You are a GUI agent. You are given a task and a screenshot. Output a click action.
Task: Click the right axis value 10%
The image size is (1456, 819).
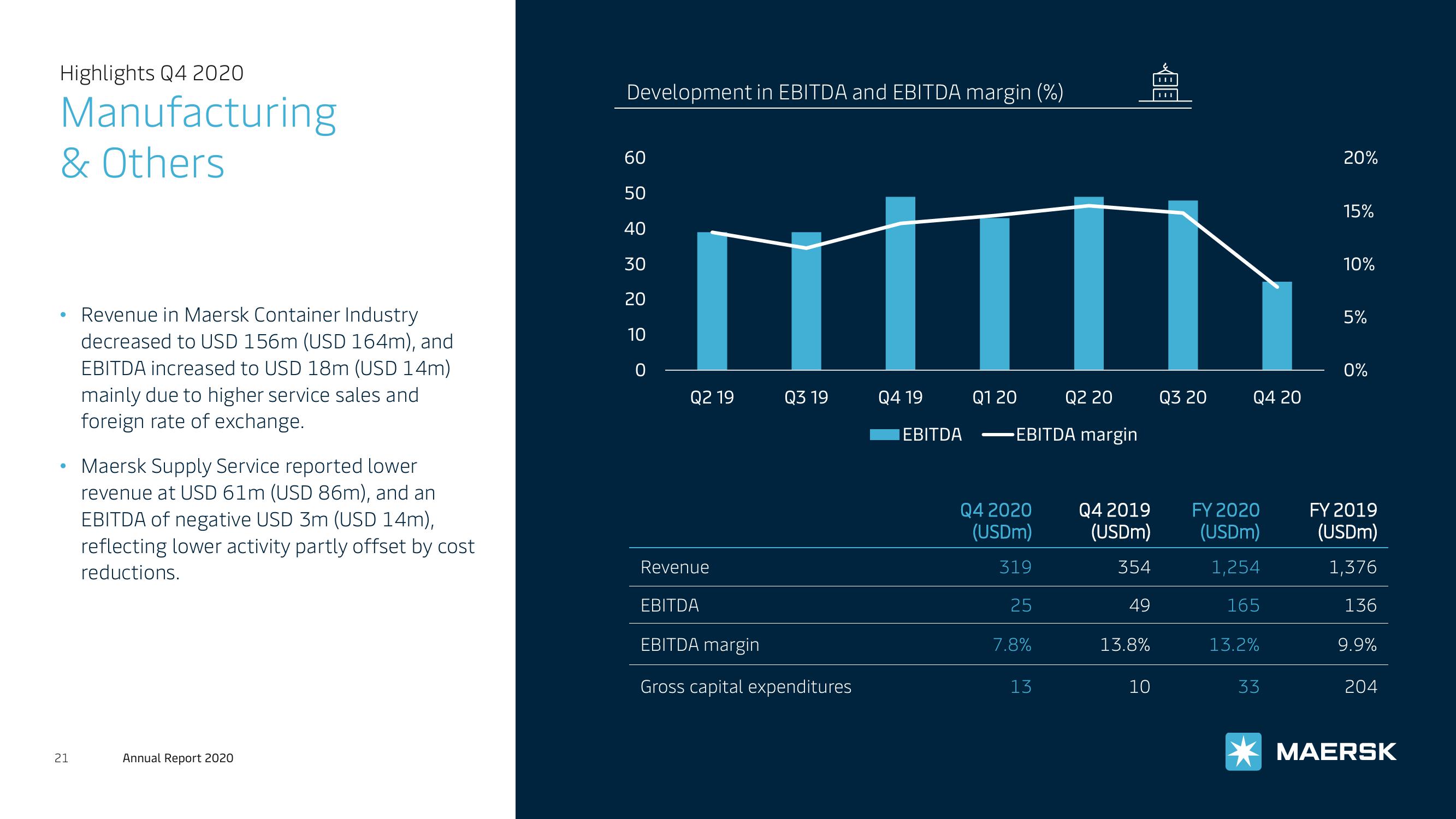coord(1359,264)
